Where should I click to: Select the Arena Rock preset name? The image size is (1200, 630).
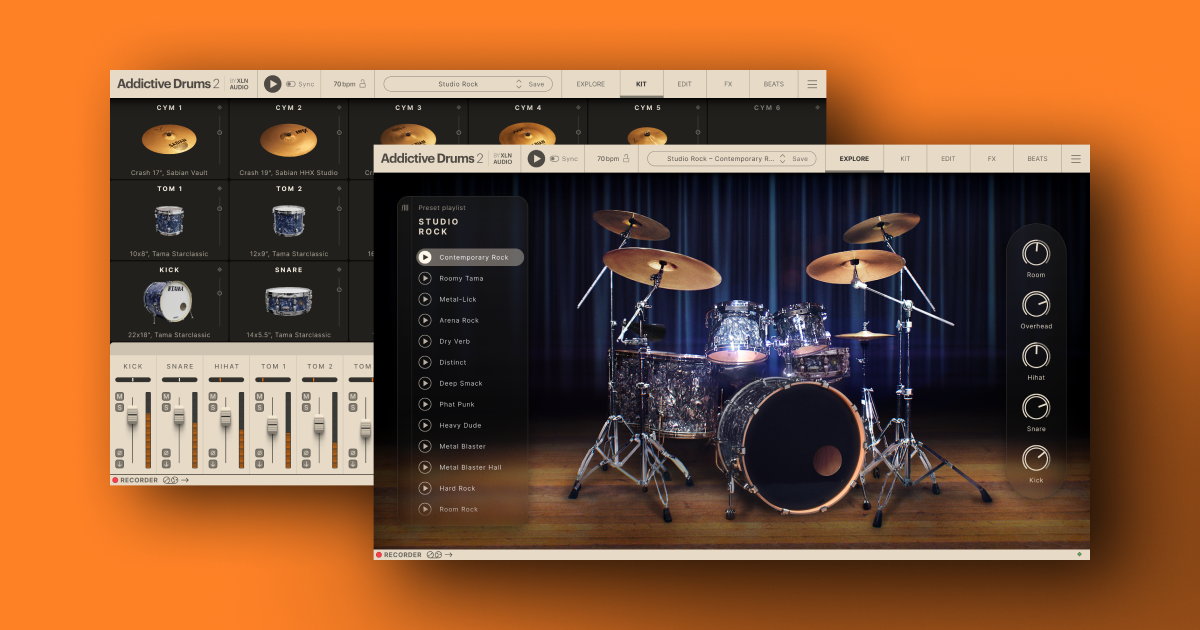[x=459, y=321]
